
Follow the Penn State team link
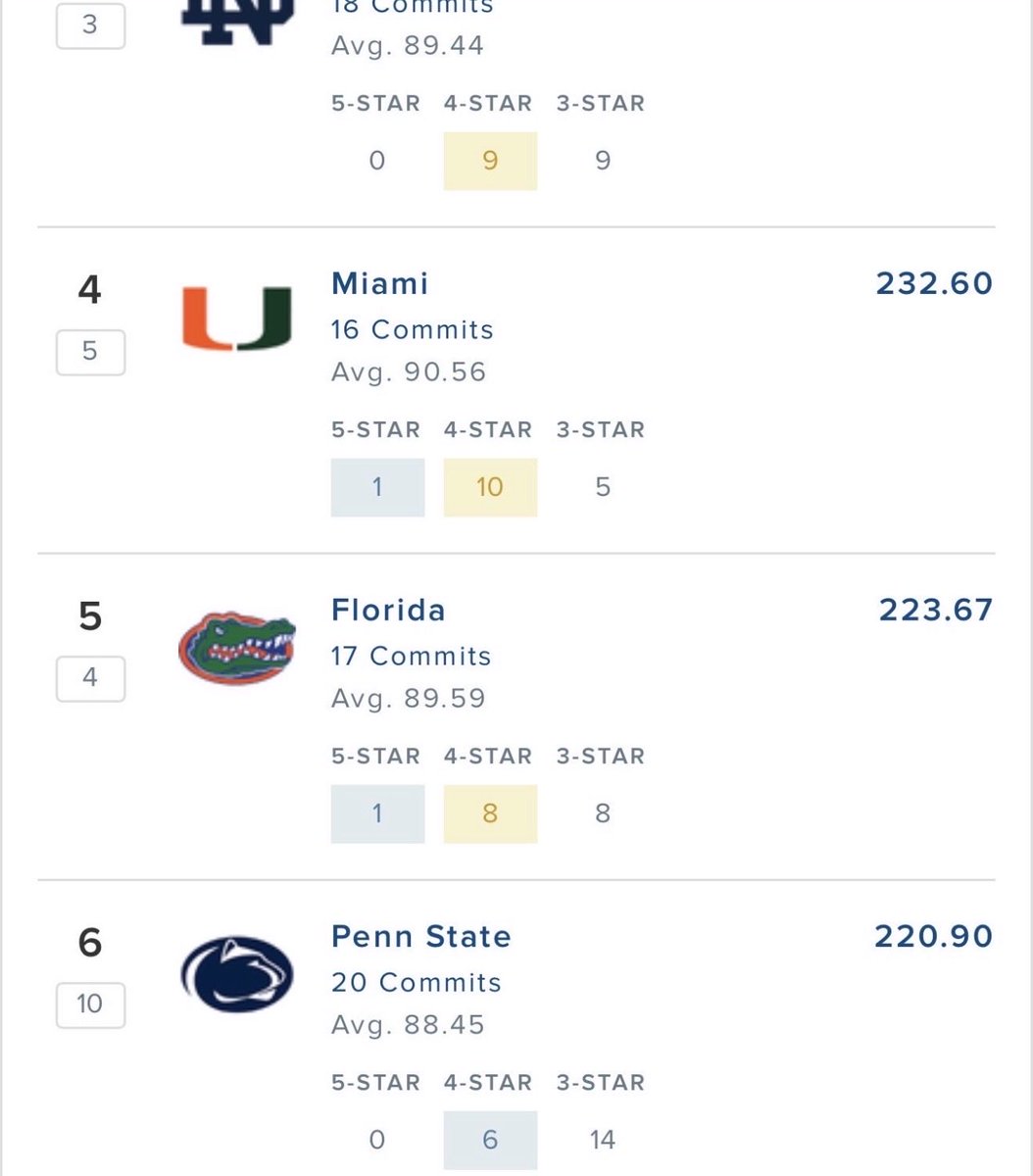point(421,937)
